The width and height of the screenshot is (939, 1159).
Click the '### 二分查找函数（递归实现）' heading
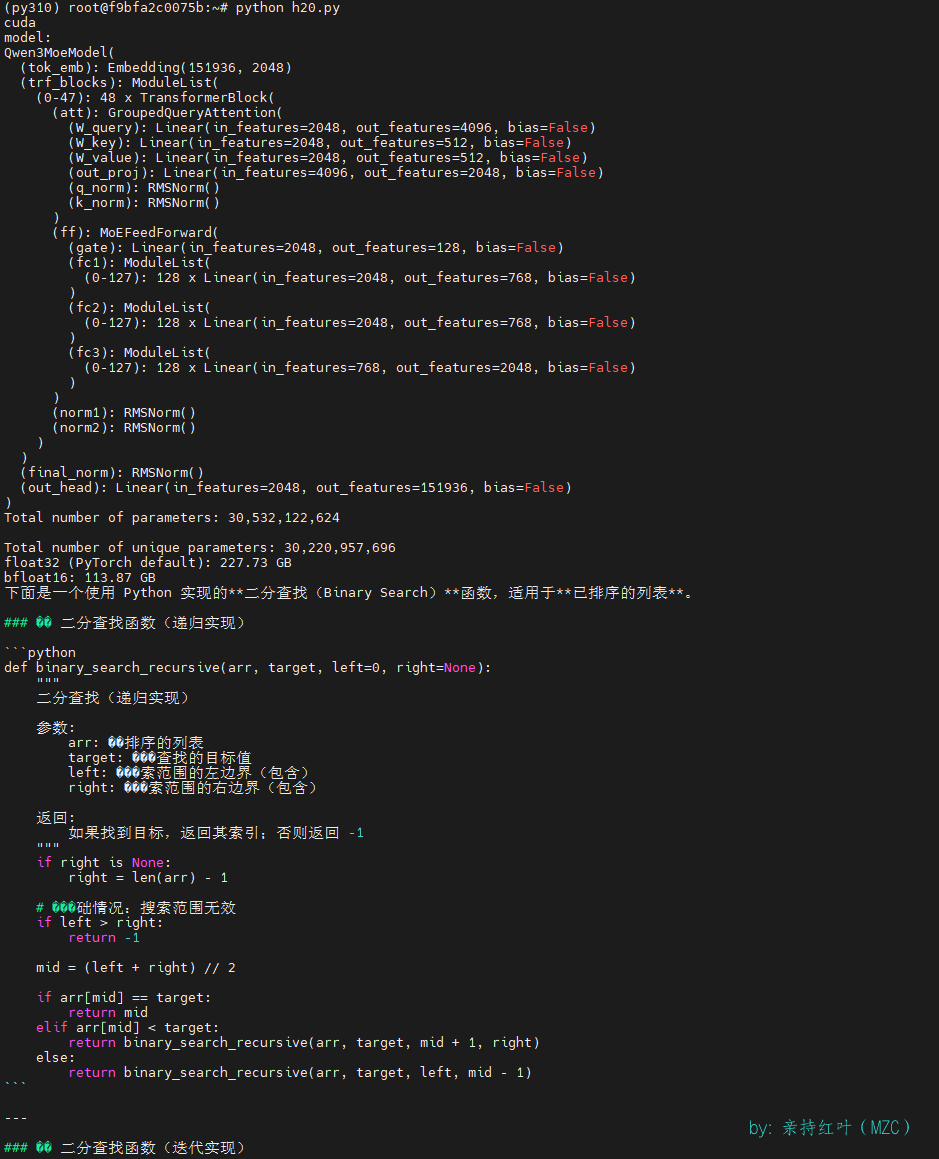[x=124, y=623]
